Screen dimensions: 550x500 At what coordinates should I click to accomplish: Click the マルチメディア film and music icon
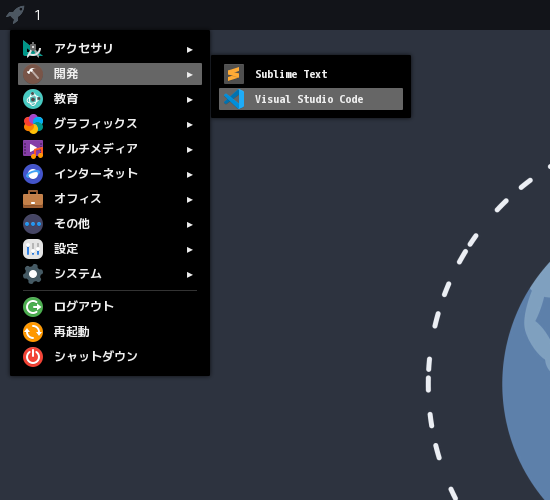33,149
